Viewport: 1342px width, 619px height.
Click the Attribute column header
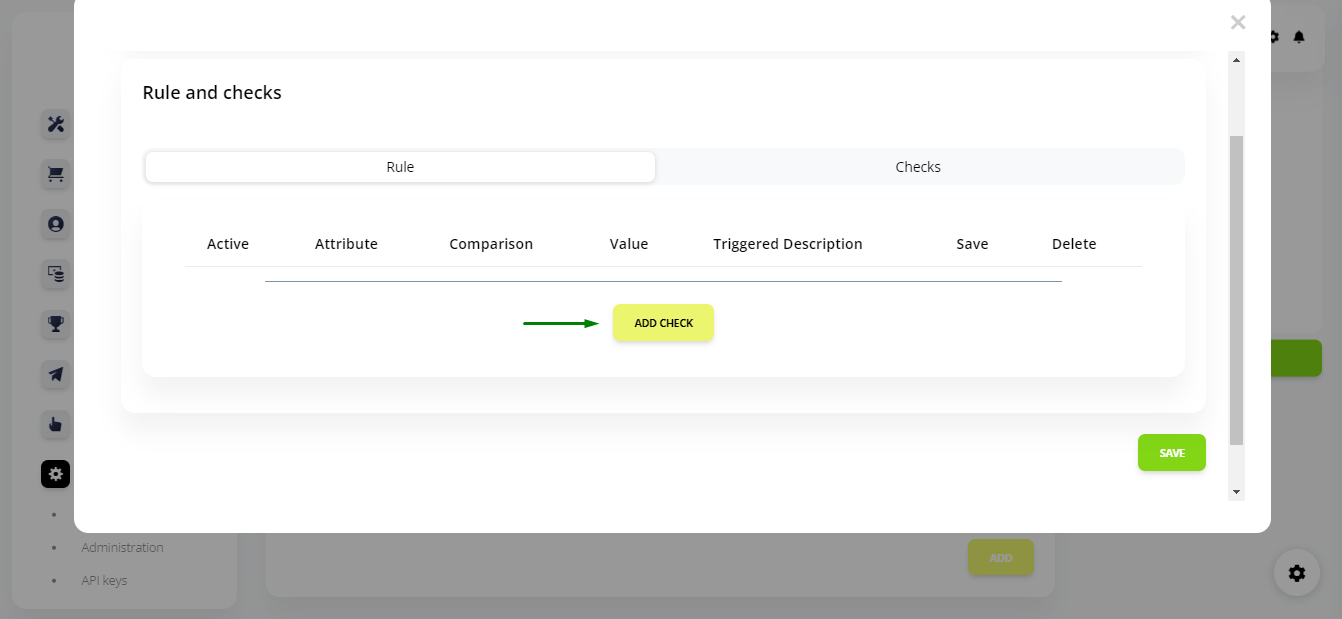pyautogui.click(x=346, y=244)
